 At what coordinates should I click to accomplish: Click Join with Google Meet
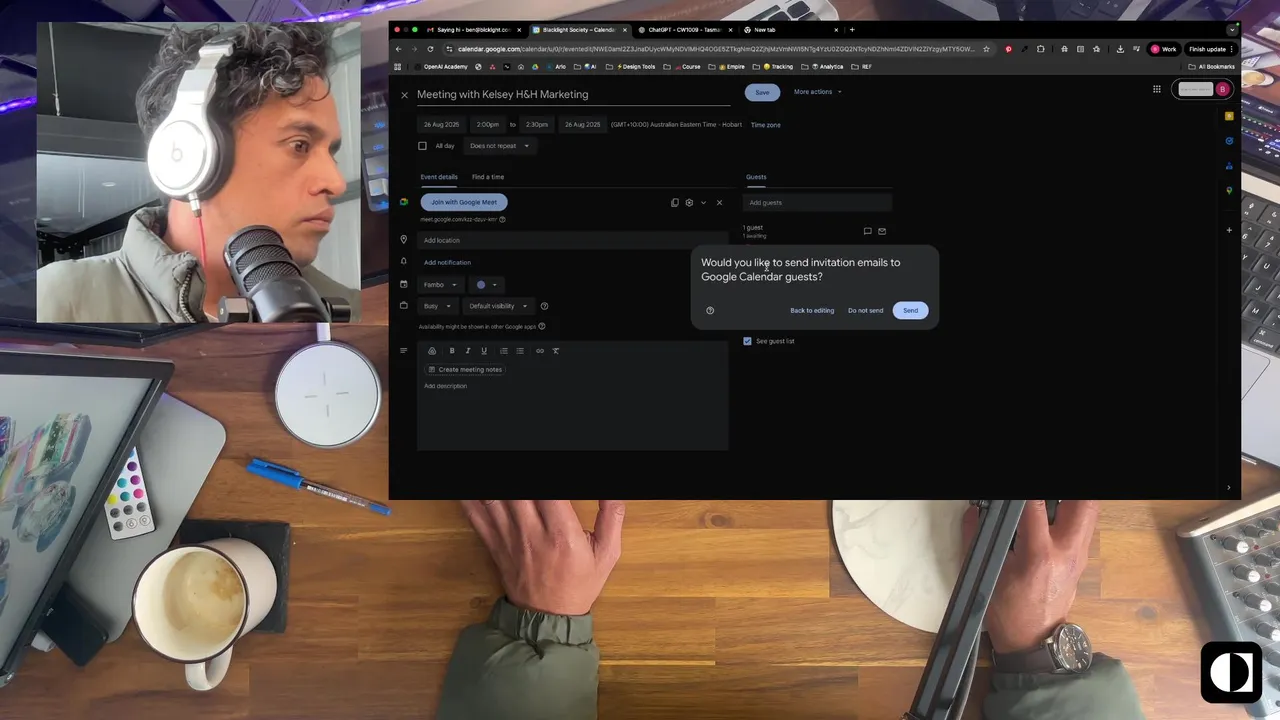(x=464, y=202)
